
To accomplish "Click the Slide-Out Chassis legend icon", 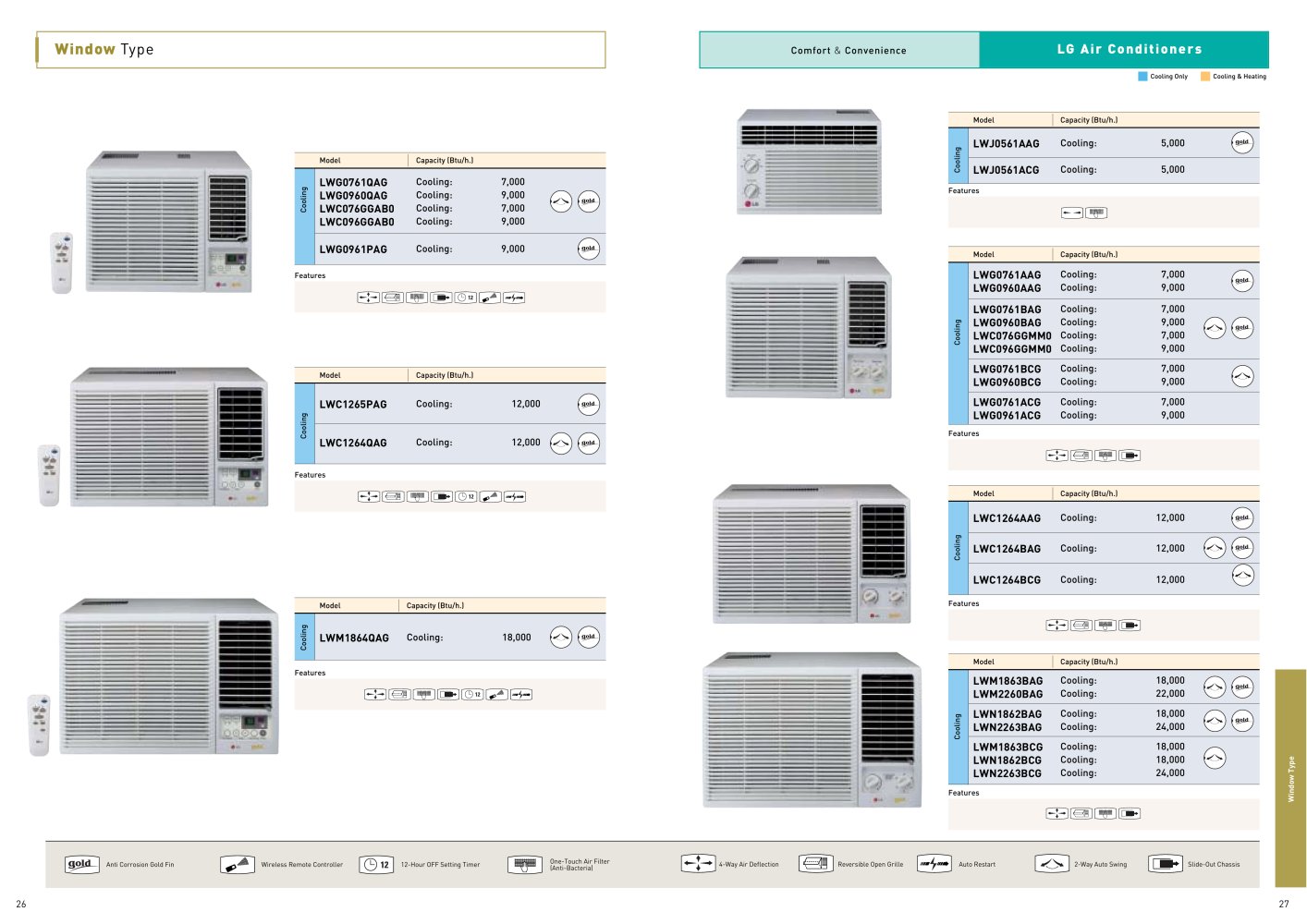I will pos(1166,864).
